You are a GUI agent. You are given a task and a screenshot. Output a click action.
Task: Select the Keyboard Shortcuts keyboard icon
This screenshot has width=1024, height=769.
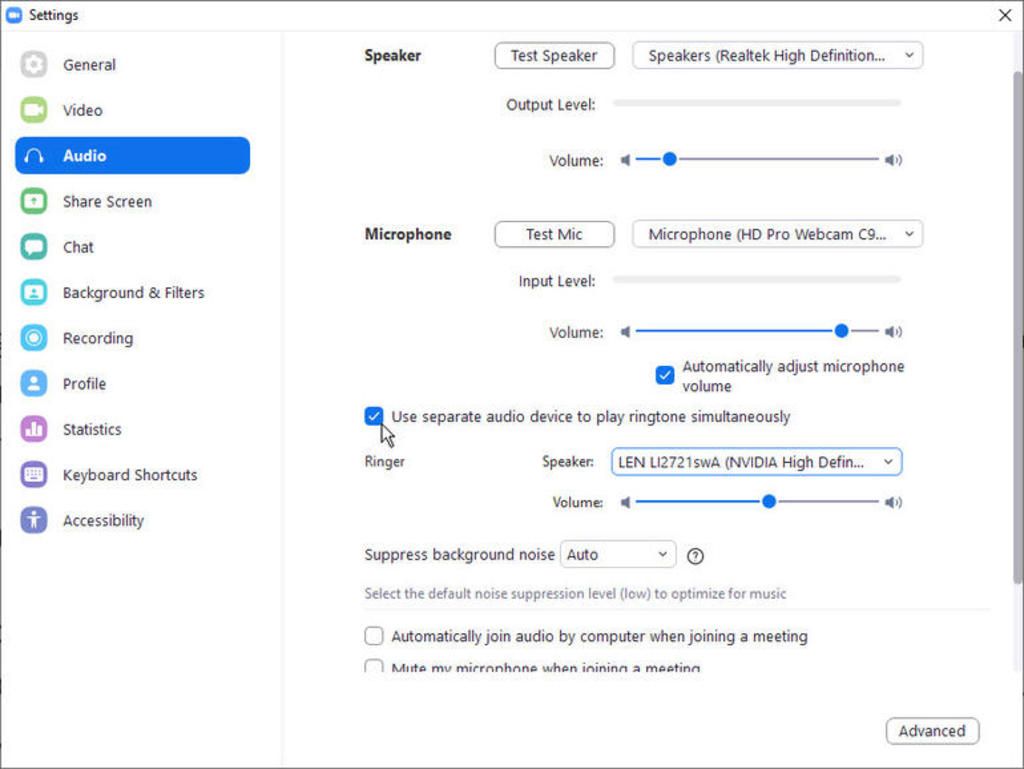point(33,475)
